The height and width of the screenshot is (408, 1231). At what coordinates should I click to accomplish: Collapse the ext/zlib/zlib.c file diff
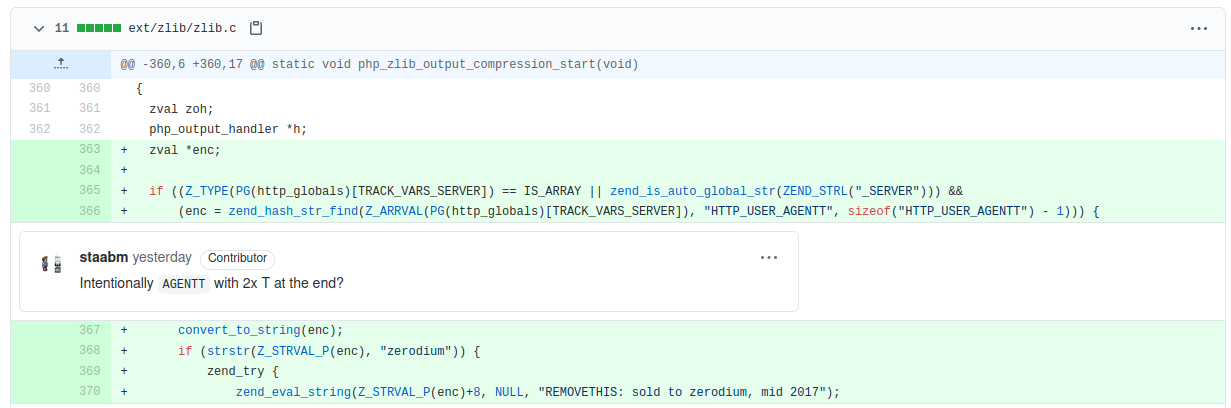[39, 28]
